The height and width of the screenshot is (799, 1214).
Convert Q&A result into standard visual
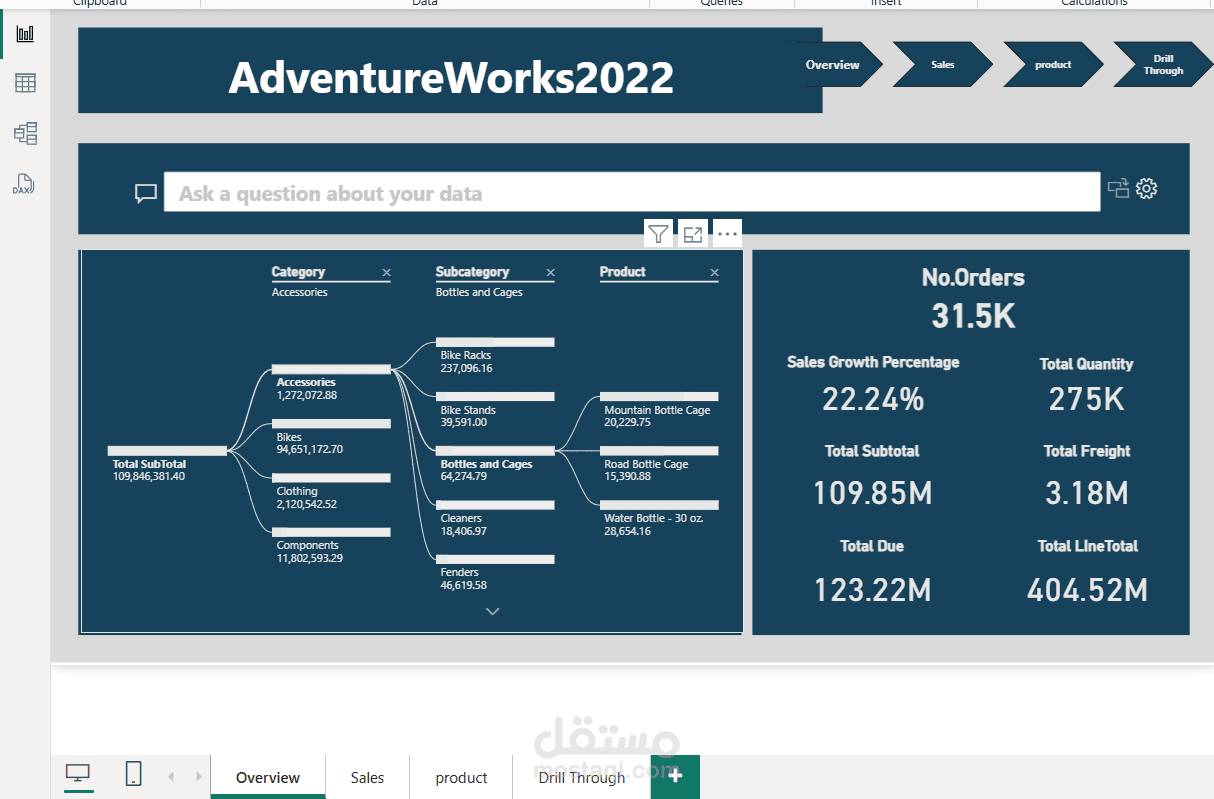1117,188
